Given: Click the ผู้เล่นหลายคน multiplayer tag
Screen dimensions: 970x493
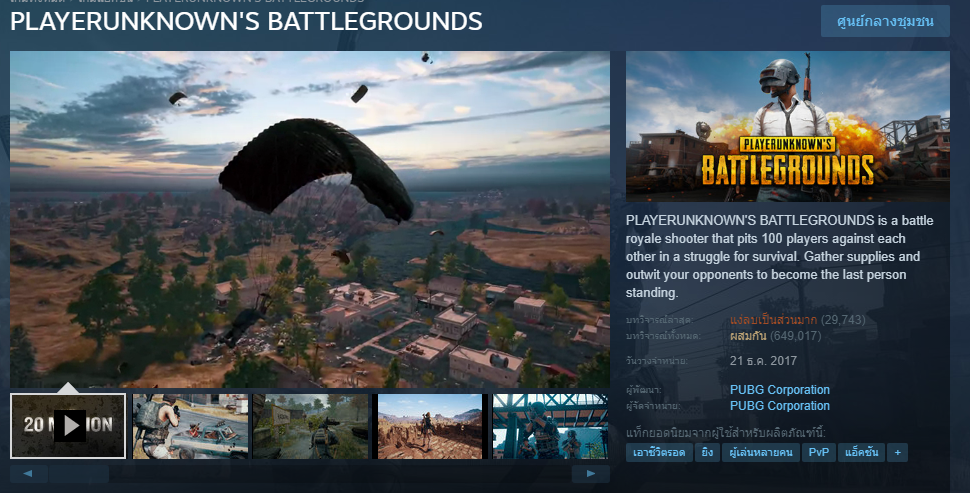Looking at the screenshot, I should pyautogui.click(x=761, y=452).
